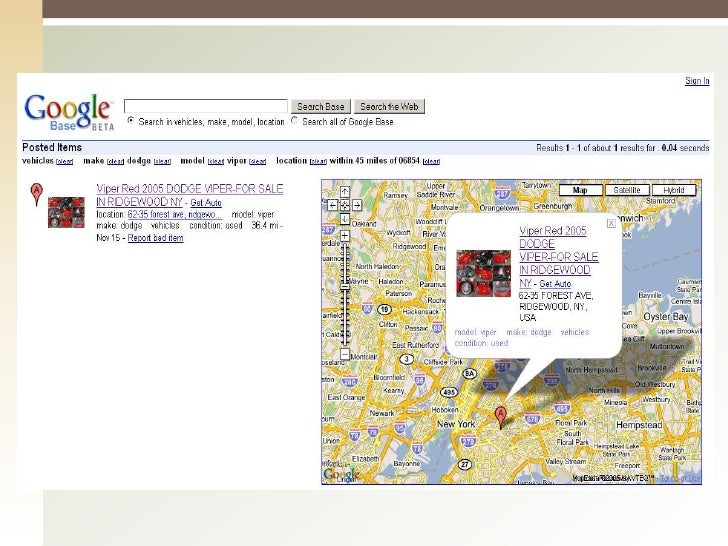Switch to the Map view tab
Viewport: 728px width, 546px height.
click(x=580, y=190)
